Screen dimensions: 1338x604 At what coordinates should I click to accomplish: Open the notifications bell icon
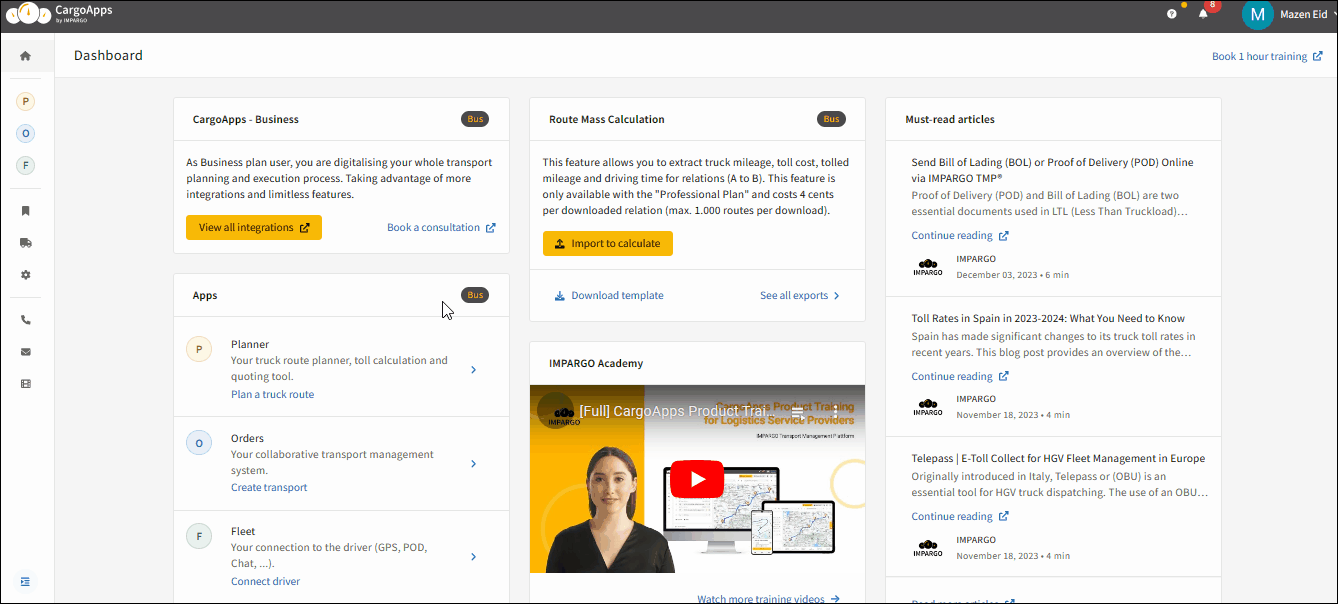1204,14
